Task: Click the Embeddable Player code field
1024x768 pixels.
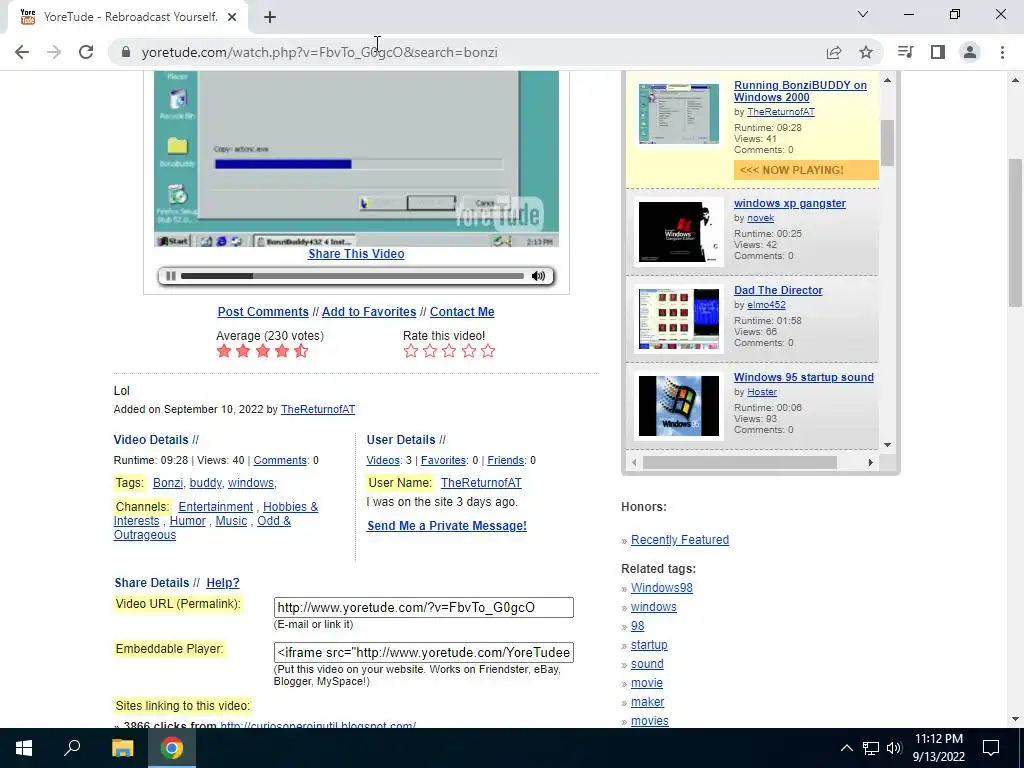Action: (x=424, y=652)
